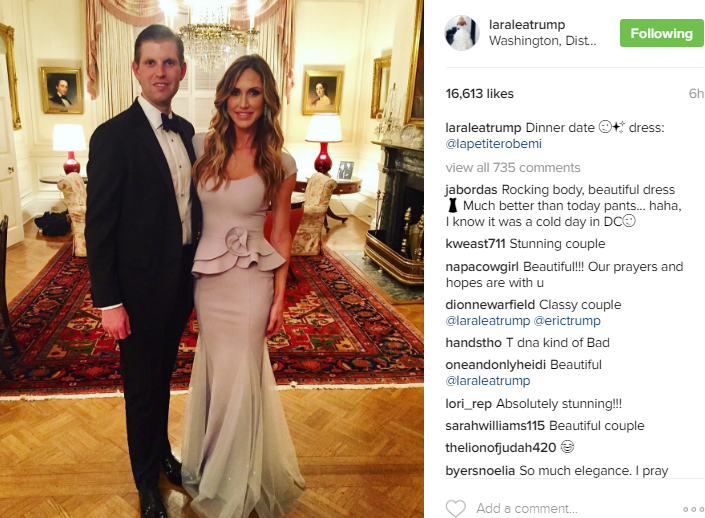This screenshot has height=518, width=705.
Task: Open the three-dot more options menu
Action: 693,509
